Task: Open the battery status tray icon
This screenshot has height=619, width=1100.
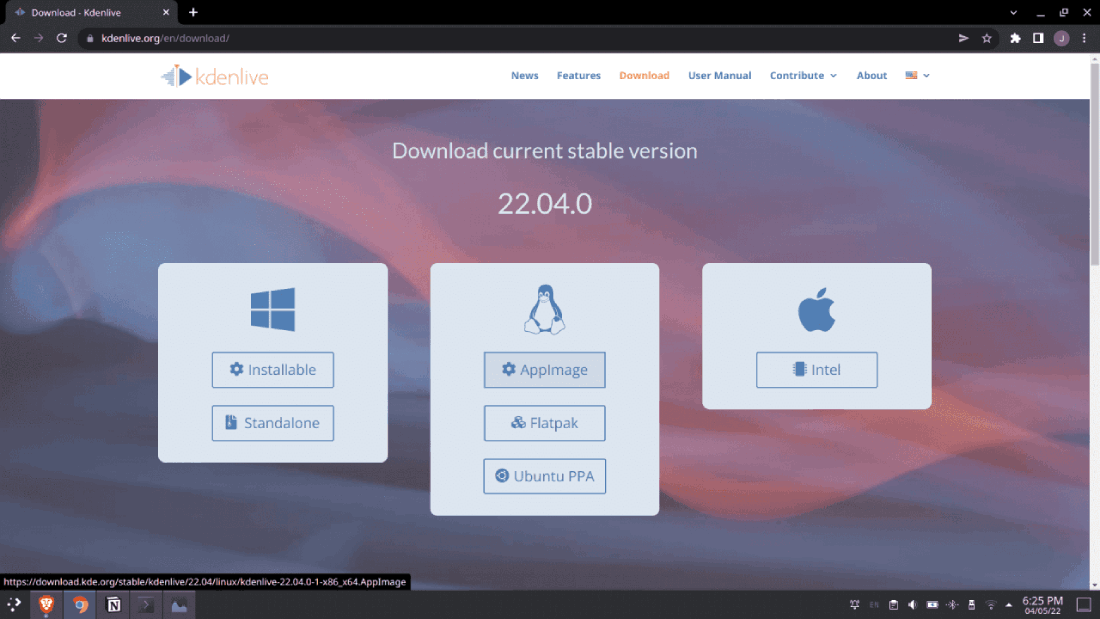Action: [932, 604]
